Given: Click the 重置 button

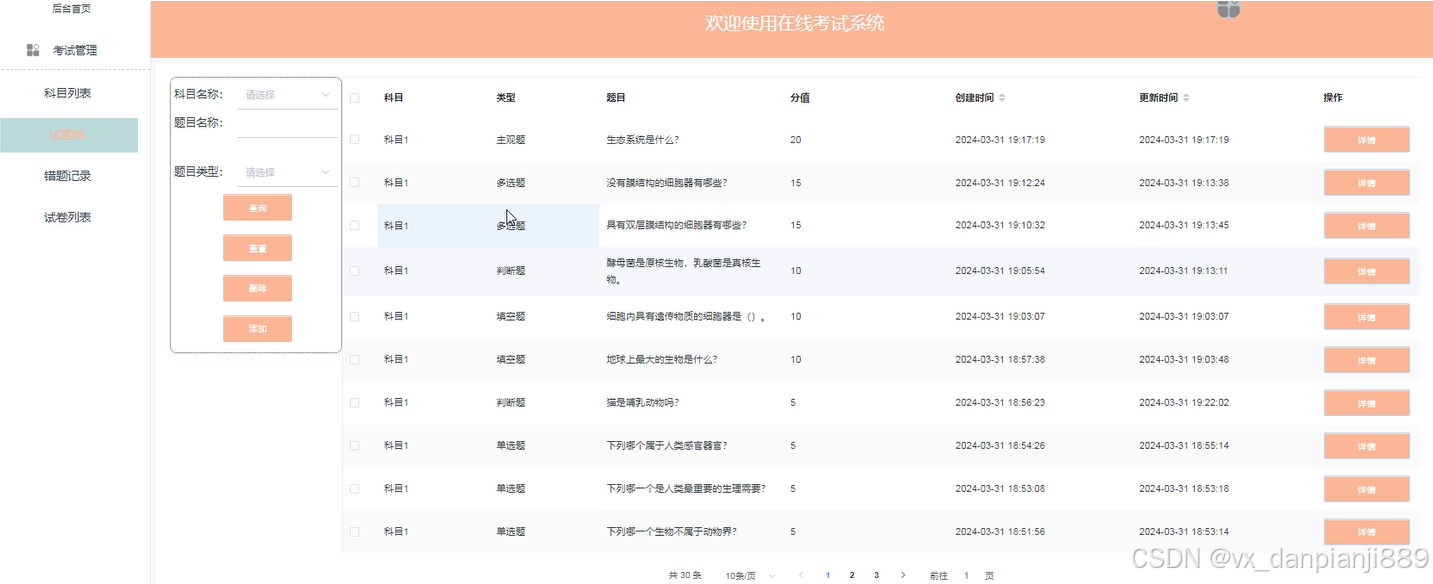Looking at the screenshot, I should coord(257,248).
